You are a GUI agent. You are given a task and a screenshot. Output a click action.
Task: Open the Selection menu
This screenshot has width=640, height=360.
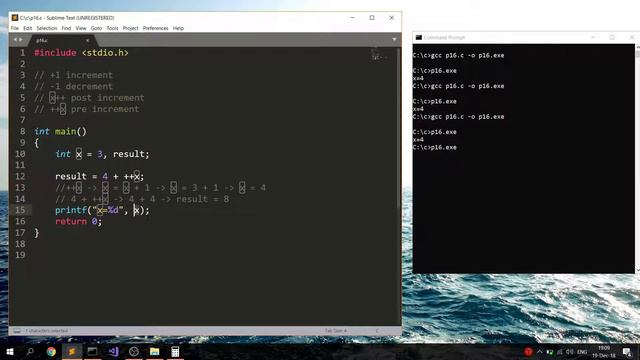(47, 28)
